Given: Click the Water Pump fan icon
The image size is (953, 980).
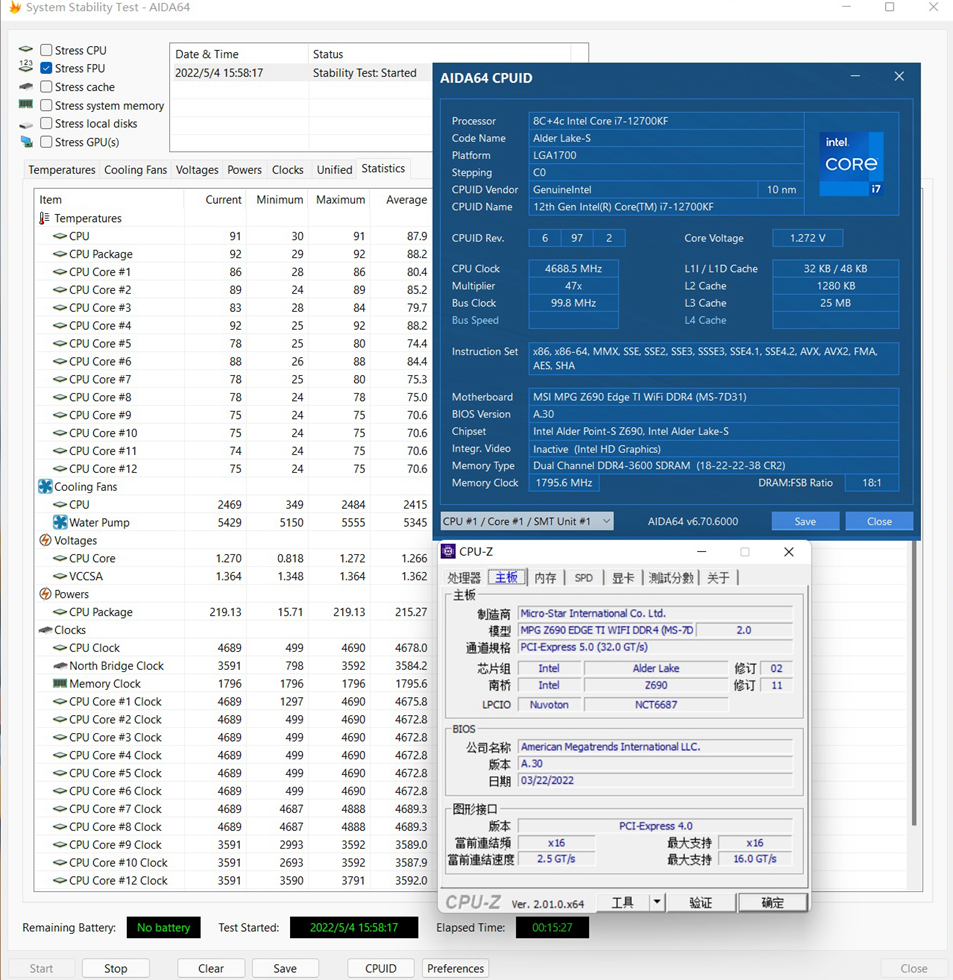Looking at the screenshot, I should tap(60, 523).
